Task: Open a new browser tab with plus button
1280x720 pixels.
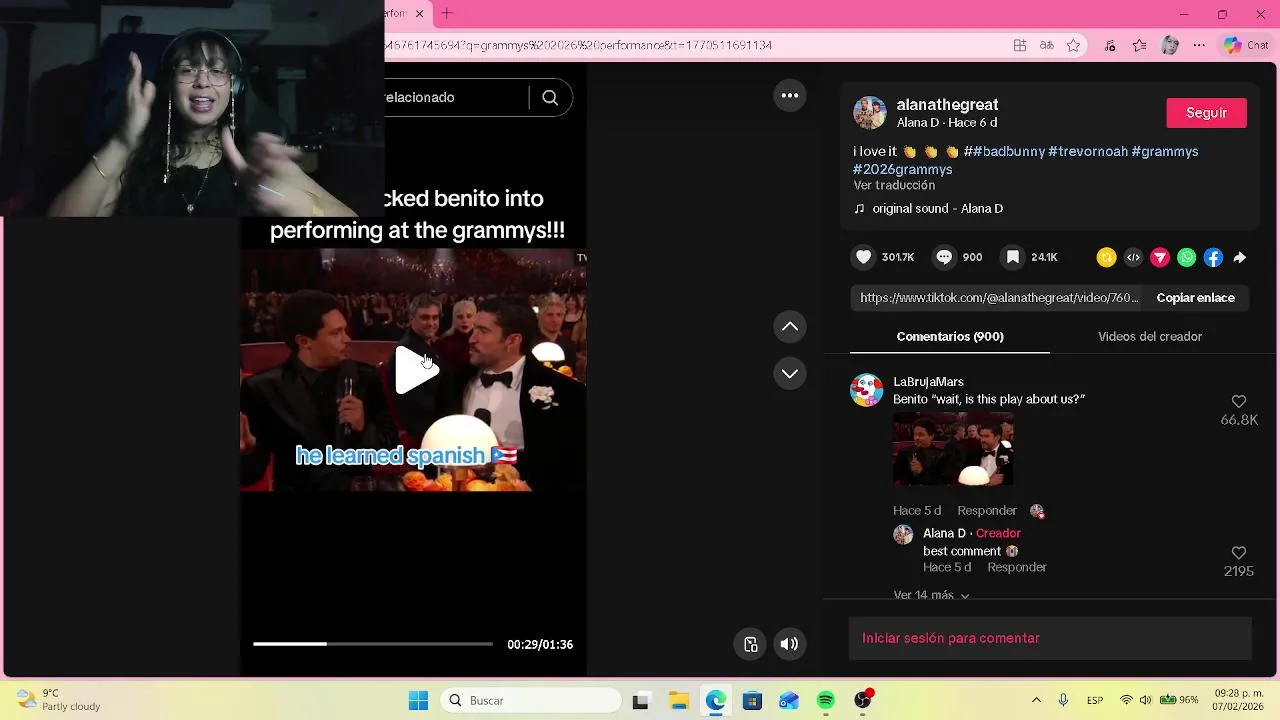Action: pos(447,14)
